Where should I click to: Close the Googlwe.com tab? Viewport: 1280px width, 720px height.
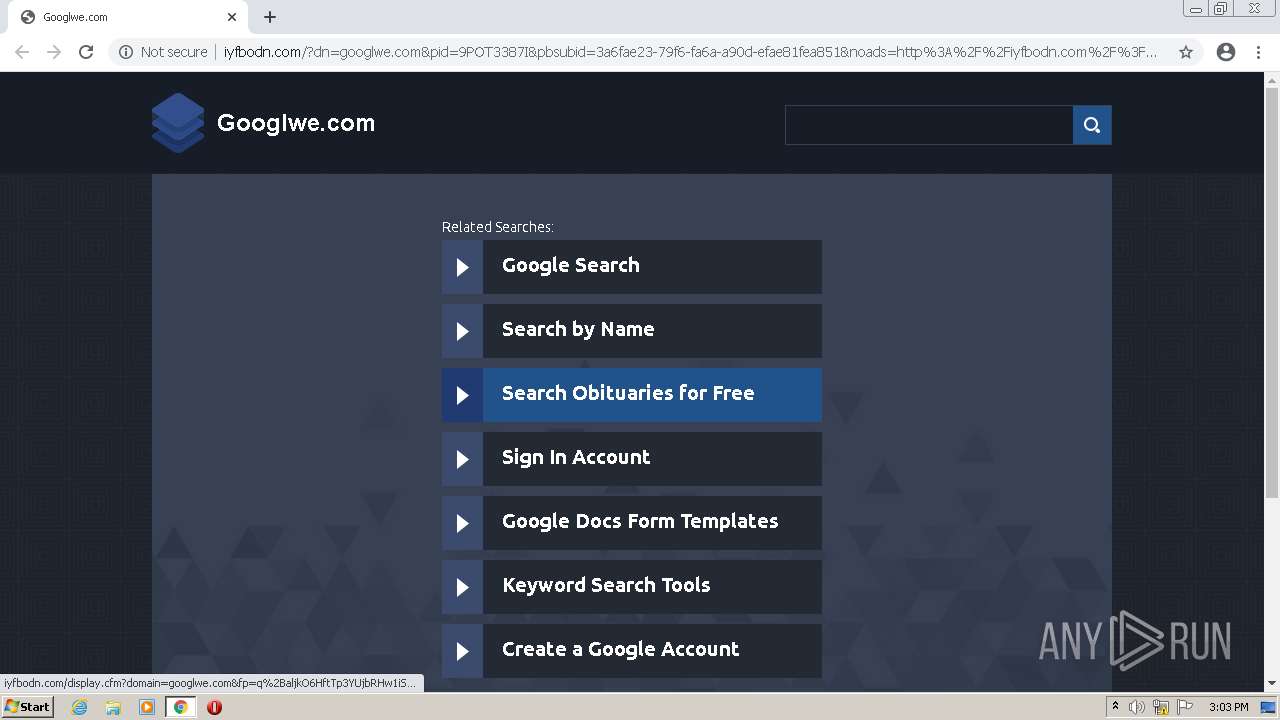click(x=232, y=17)
